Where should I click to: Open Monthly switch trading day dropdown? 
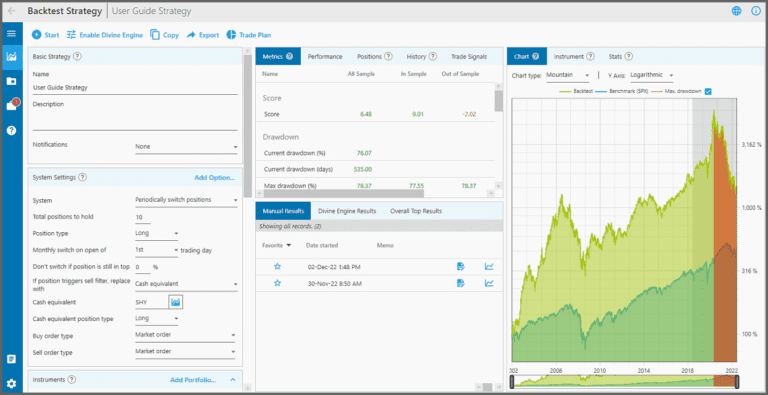157,250
